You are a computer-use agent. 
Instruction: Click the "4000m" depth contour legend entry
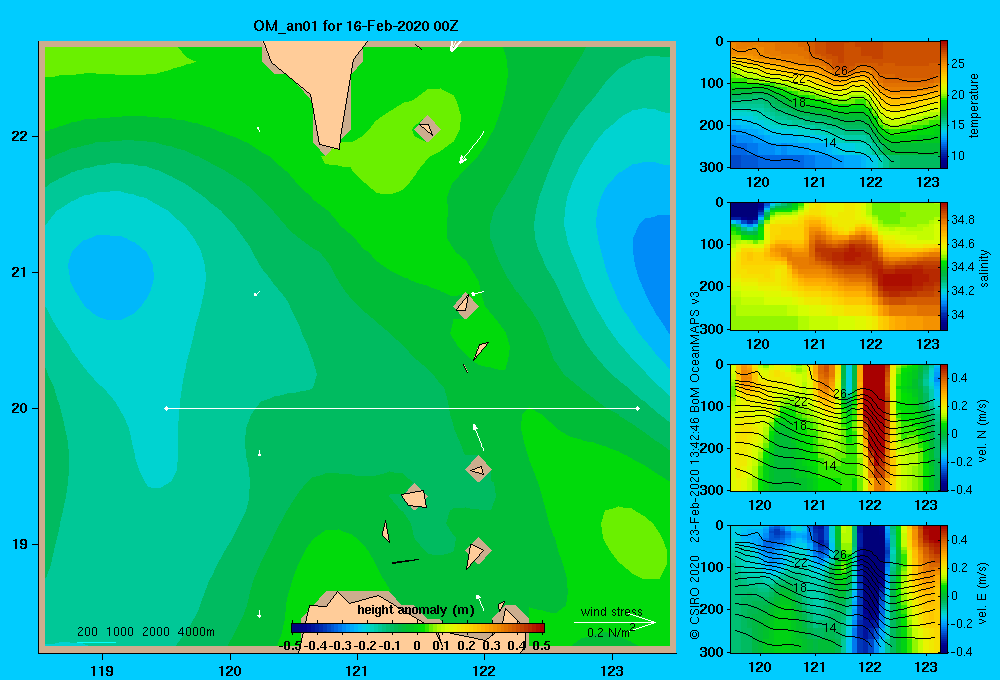[196, 632]
